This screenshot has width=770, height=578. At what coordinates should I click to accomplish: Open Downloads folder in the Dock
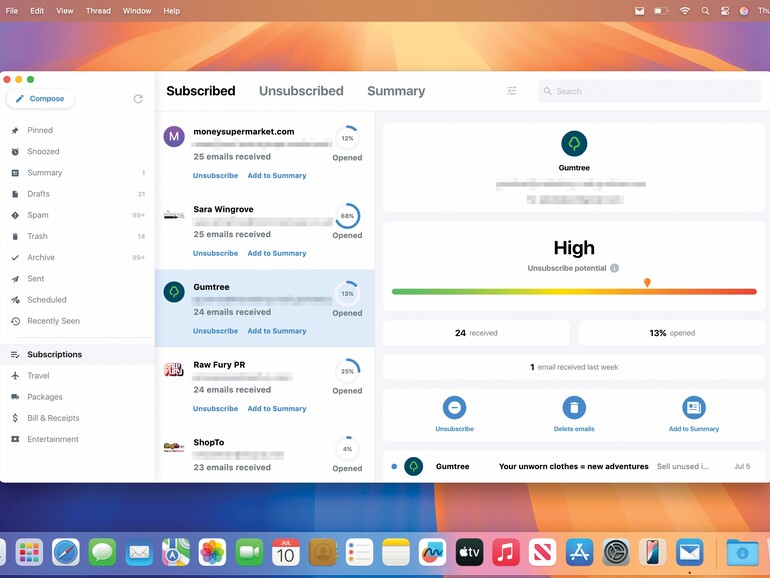742,553
